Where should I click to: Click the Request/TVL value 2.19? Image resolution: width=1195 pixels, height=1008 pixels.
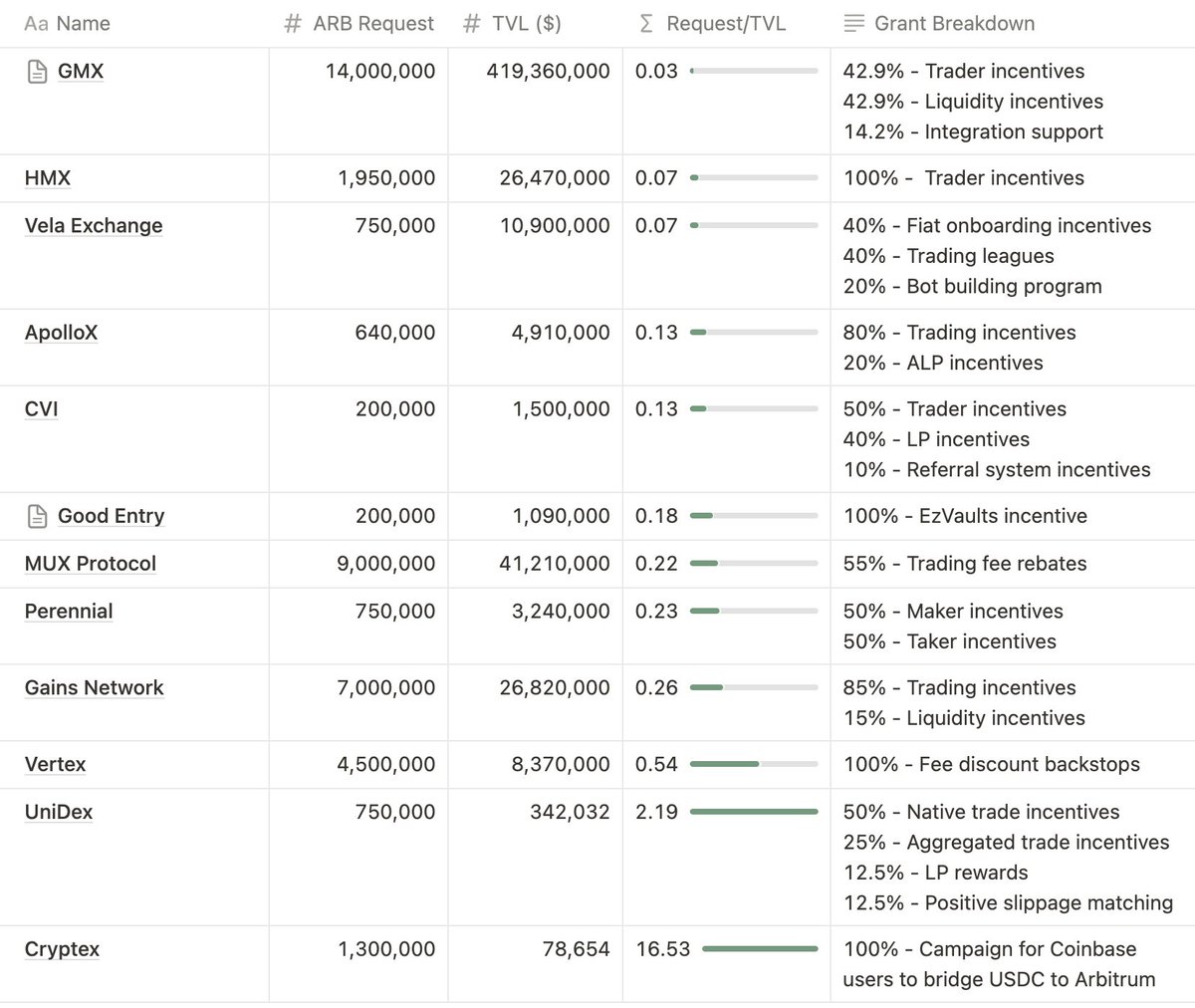[656, 813]
